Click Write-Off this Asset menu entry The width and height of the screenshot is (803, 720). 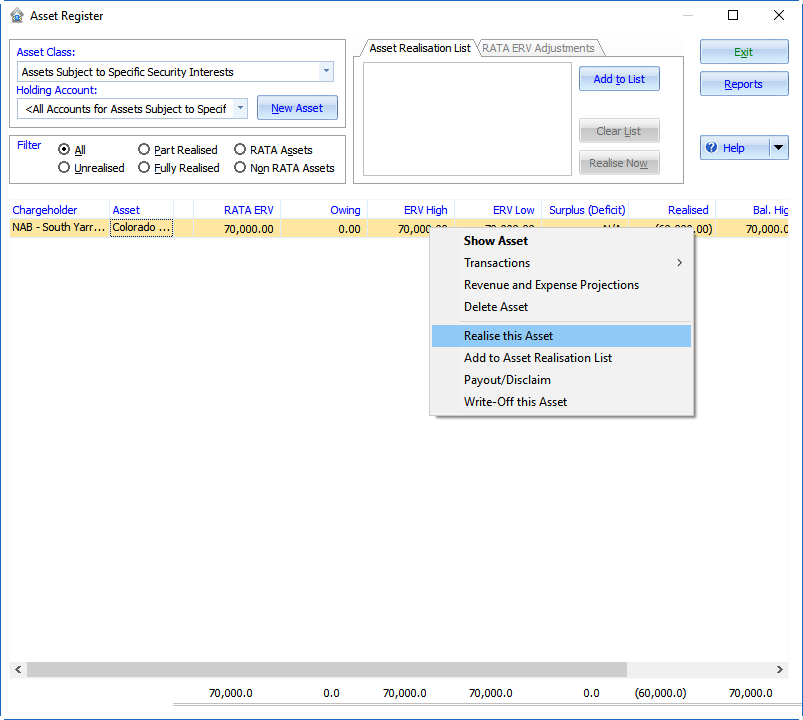pos(515,402)
